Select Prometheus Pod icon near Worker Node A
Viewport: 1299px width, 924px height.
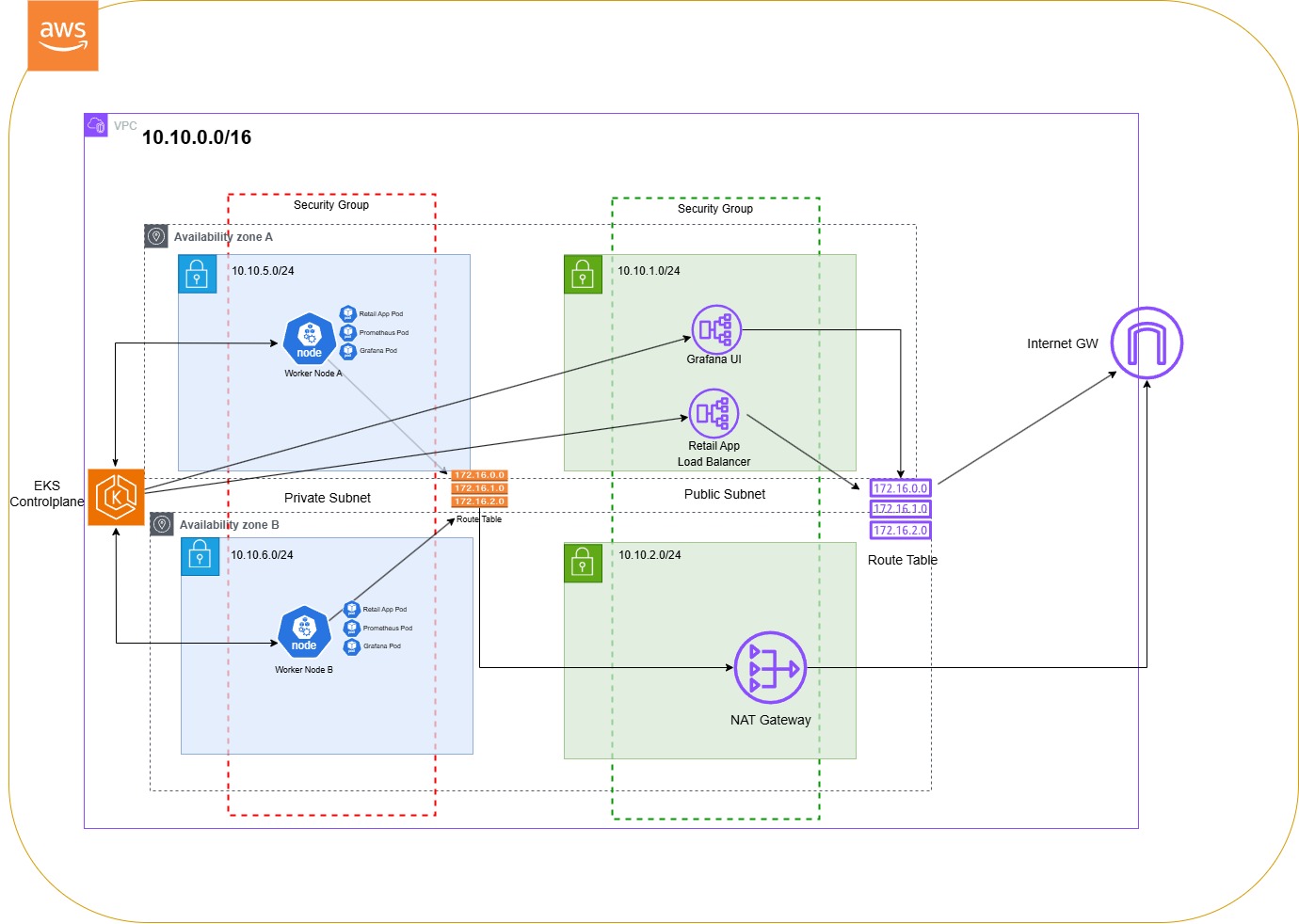click(347, 332)
